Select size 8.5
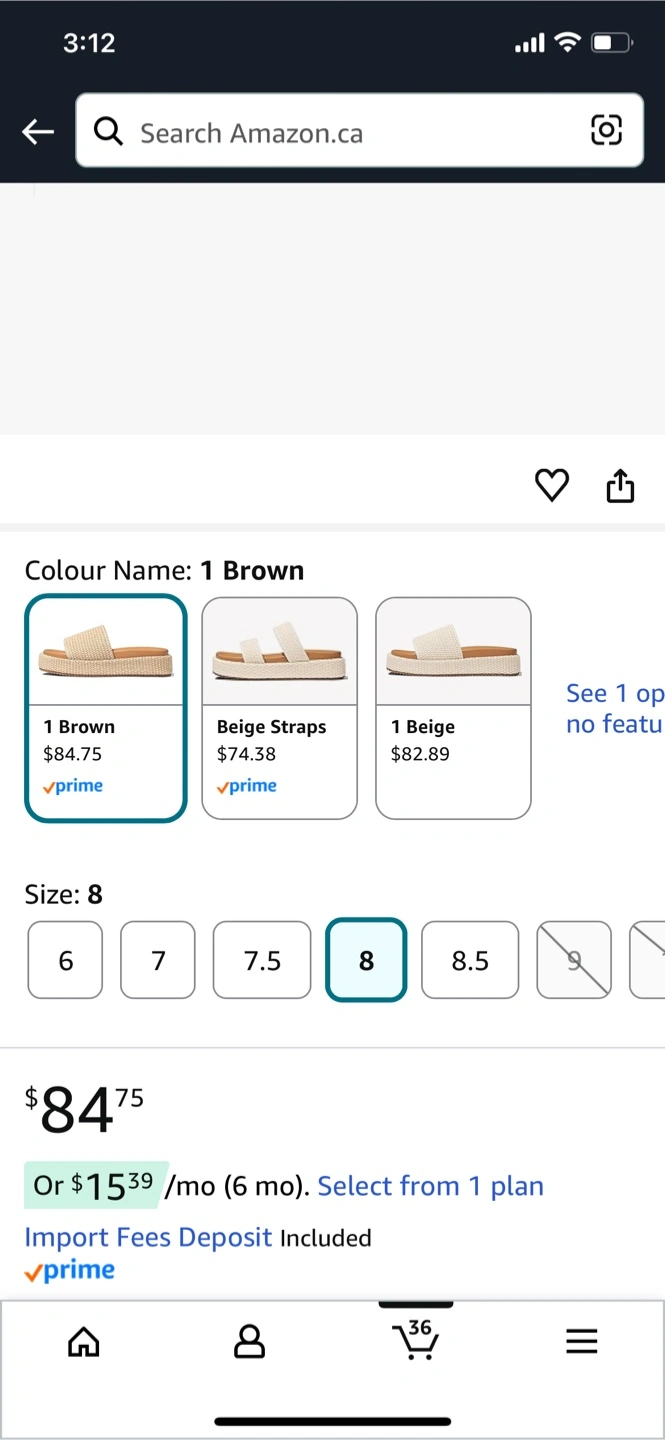Screen dimensions: 665x1440 coord(470,960)
